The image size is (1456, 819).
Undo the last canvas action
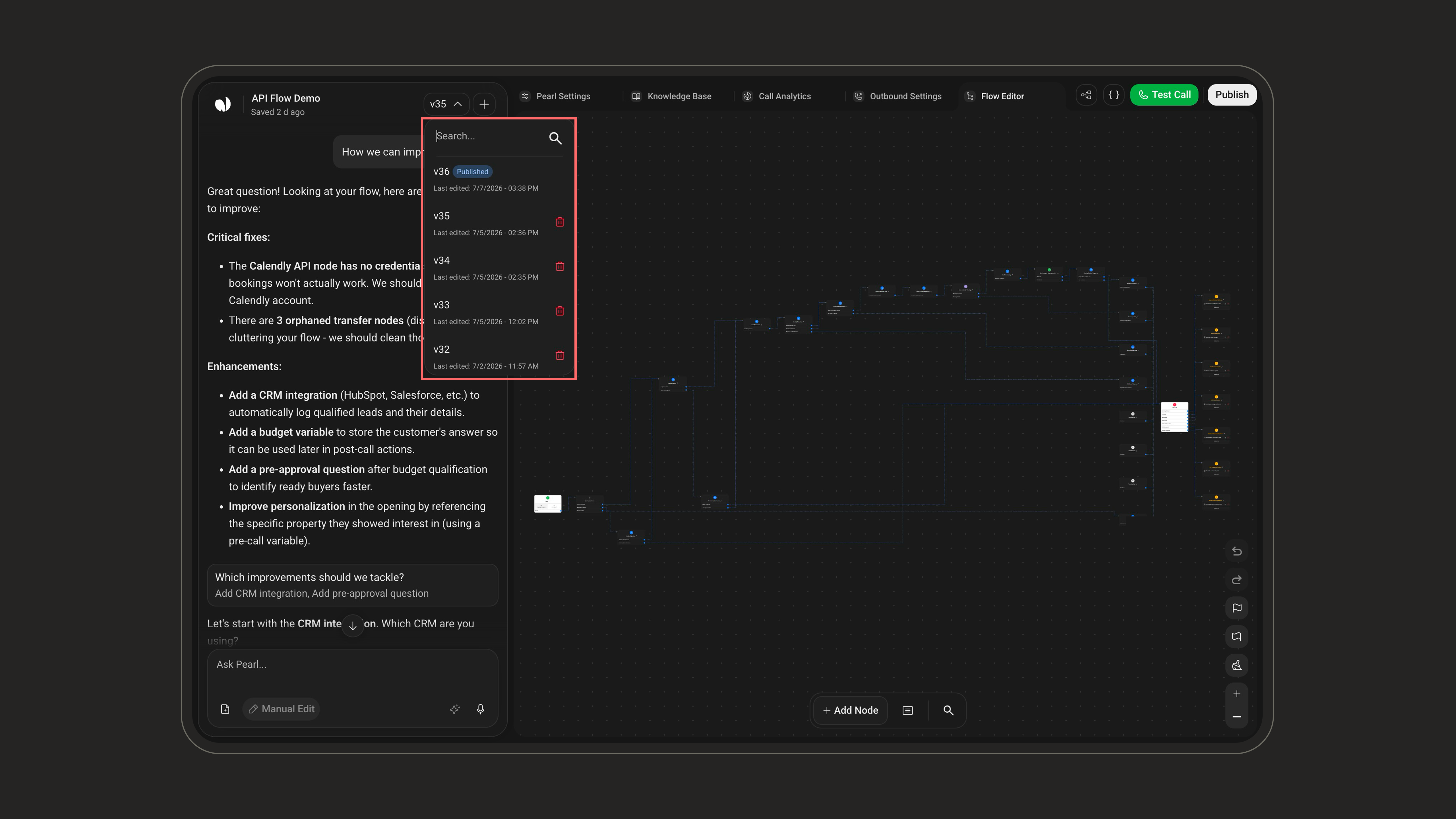[x=1237, y=551]
